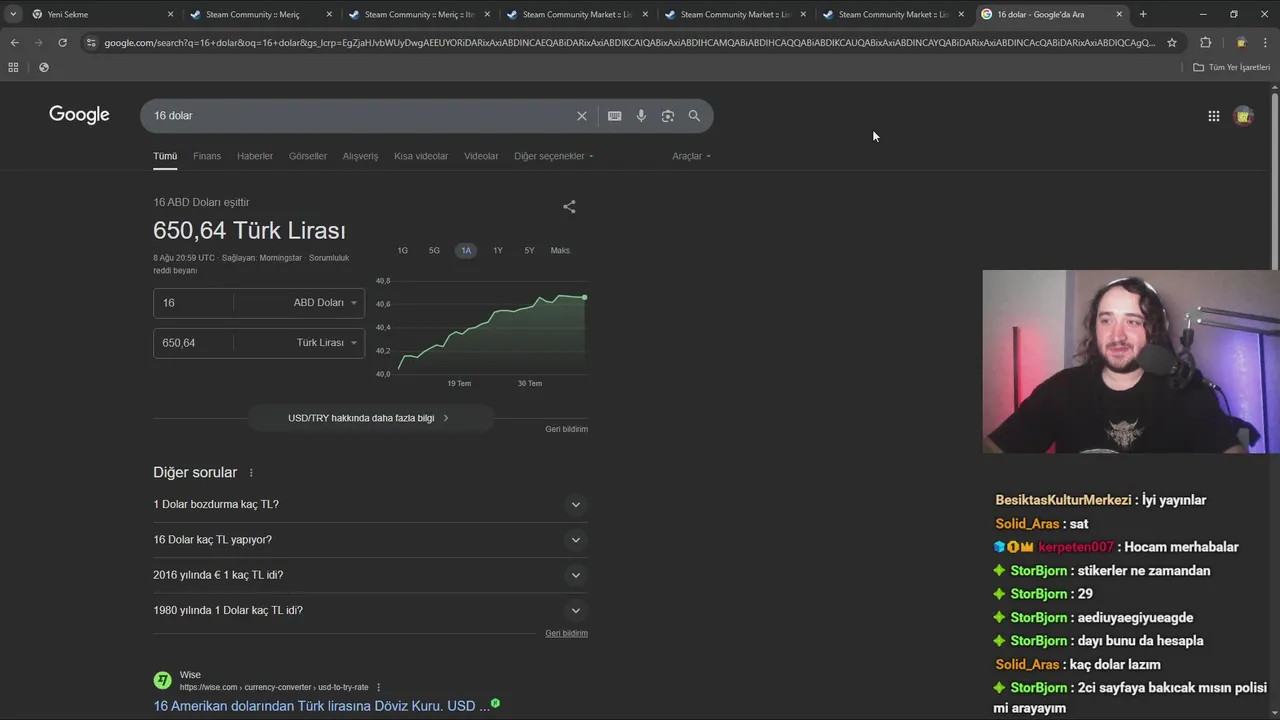The image size is (1280, 720).
Task: Click the 16 dollar amount field
Action: point(196,303)
